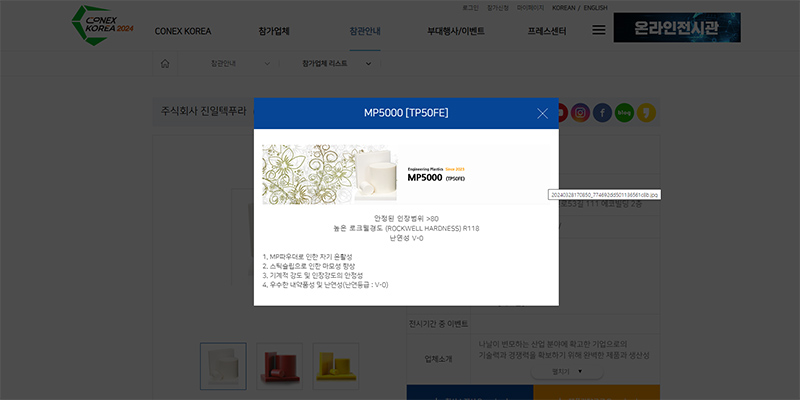This screenshot has height=400, width=800.
Task: Click the 마이페이지 link
Action: [530, 8]
